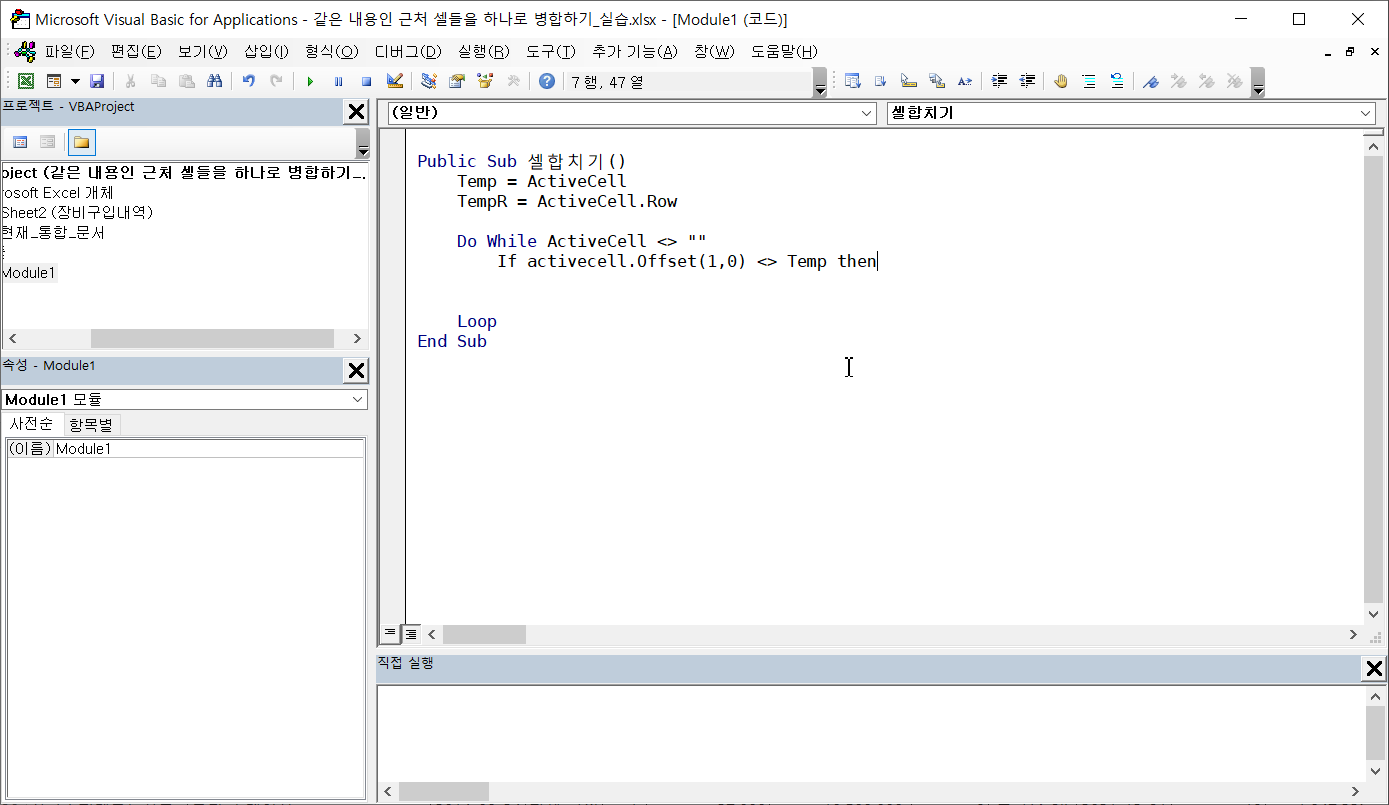
Task: Click the Comment Block icon
Action: [1089, 81]
